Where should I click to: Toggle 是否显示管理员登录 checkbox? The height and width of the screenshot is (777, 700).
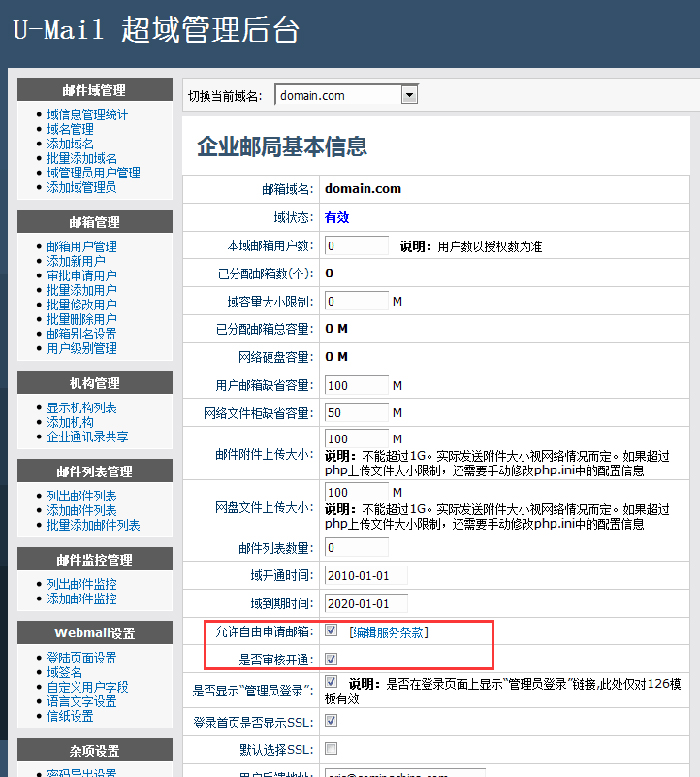click(x=331, y=682)
